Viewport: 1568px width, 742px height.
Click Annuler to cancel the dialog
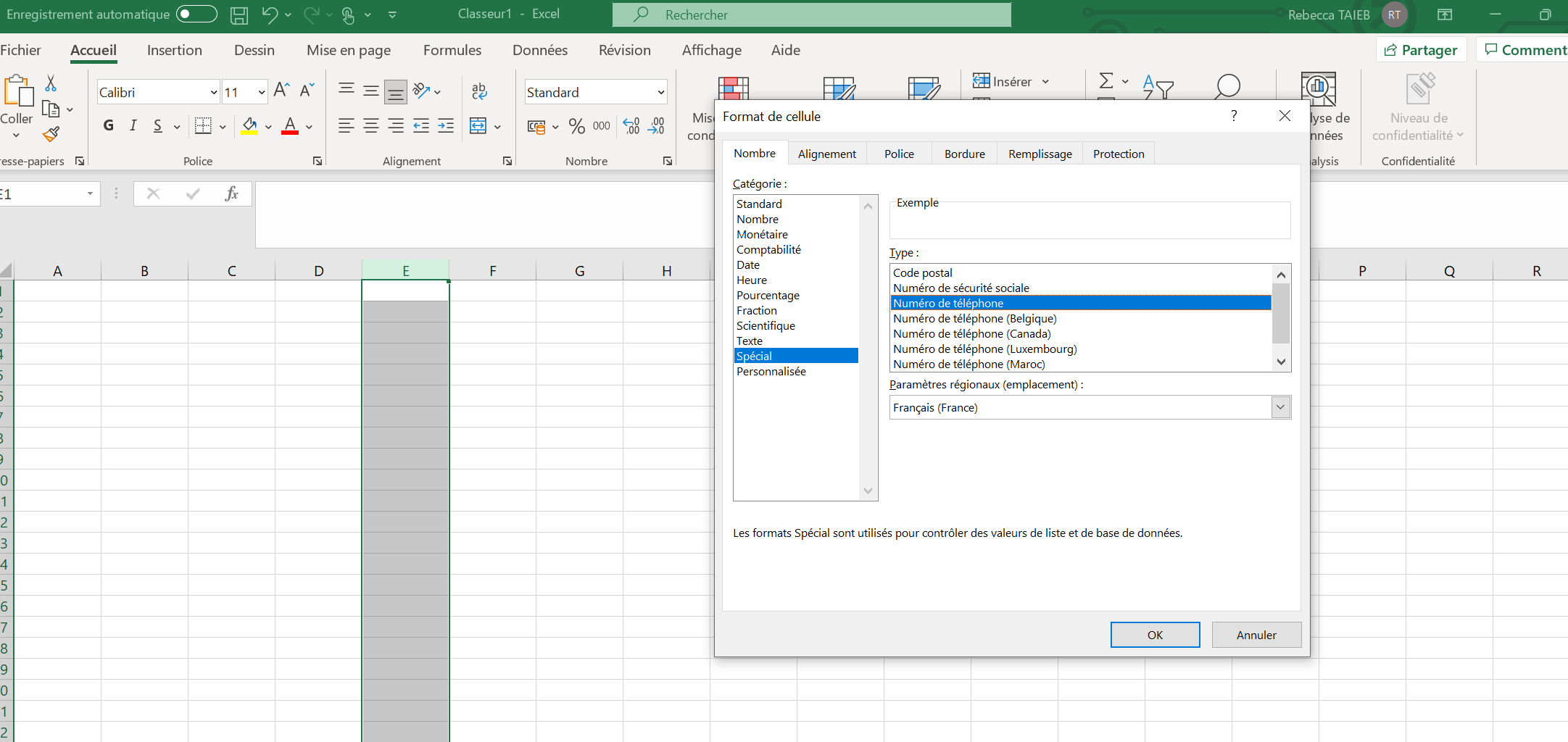coord(1256,635)
